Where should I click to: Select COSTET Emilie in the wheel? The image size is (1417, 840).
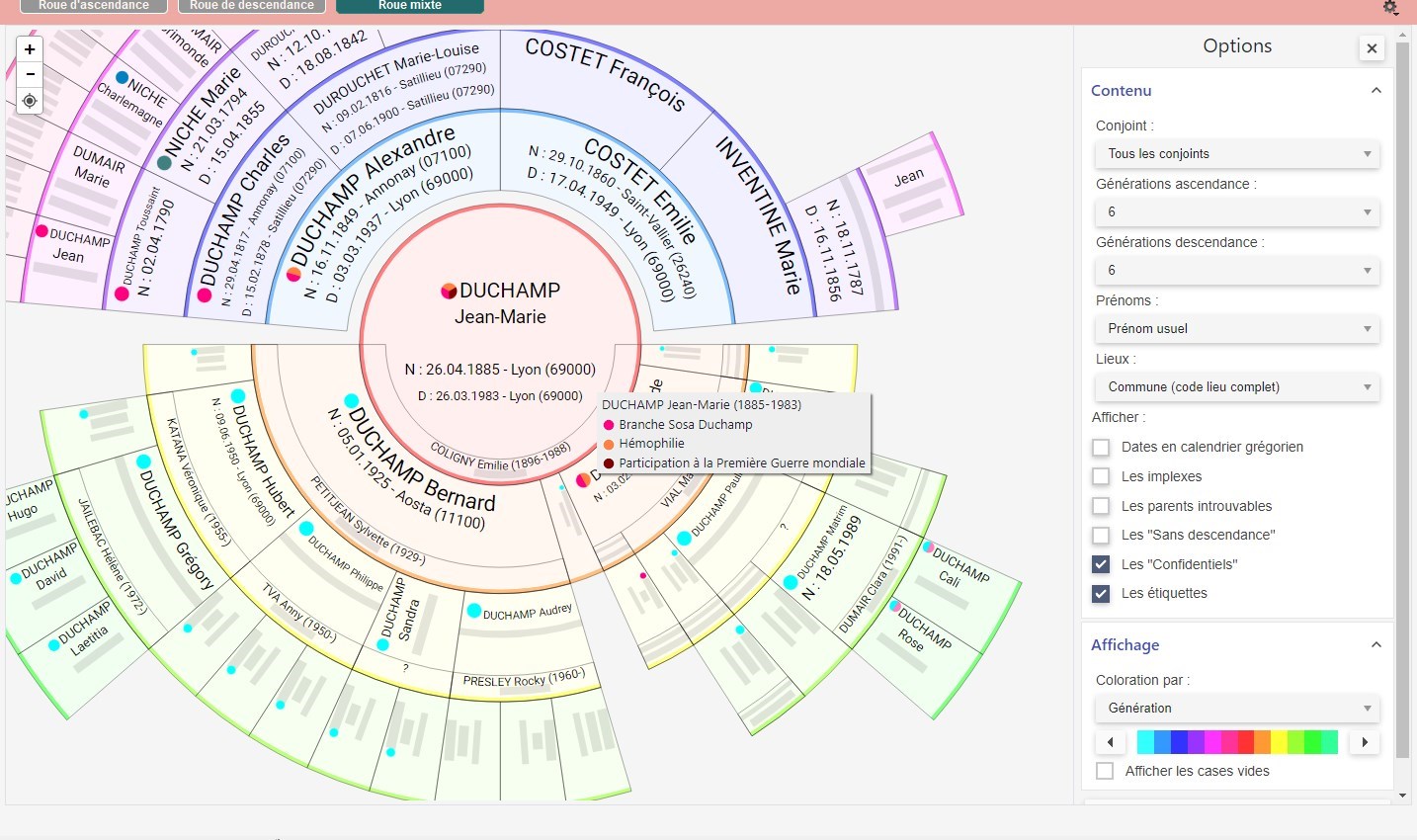pyautogui.click(x=640, y=190)
